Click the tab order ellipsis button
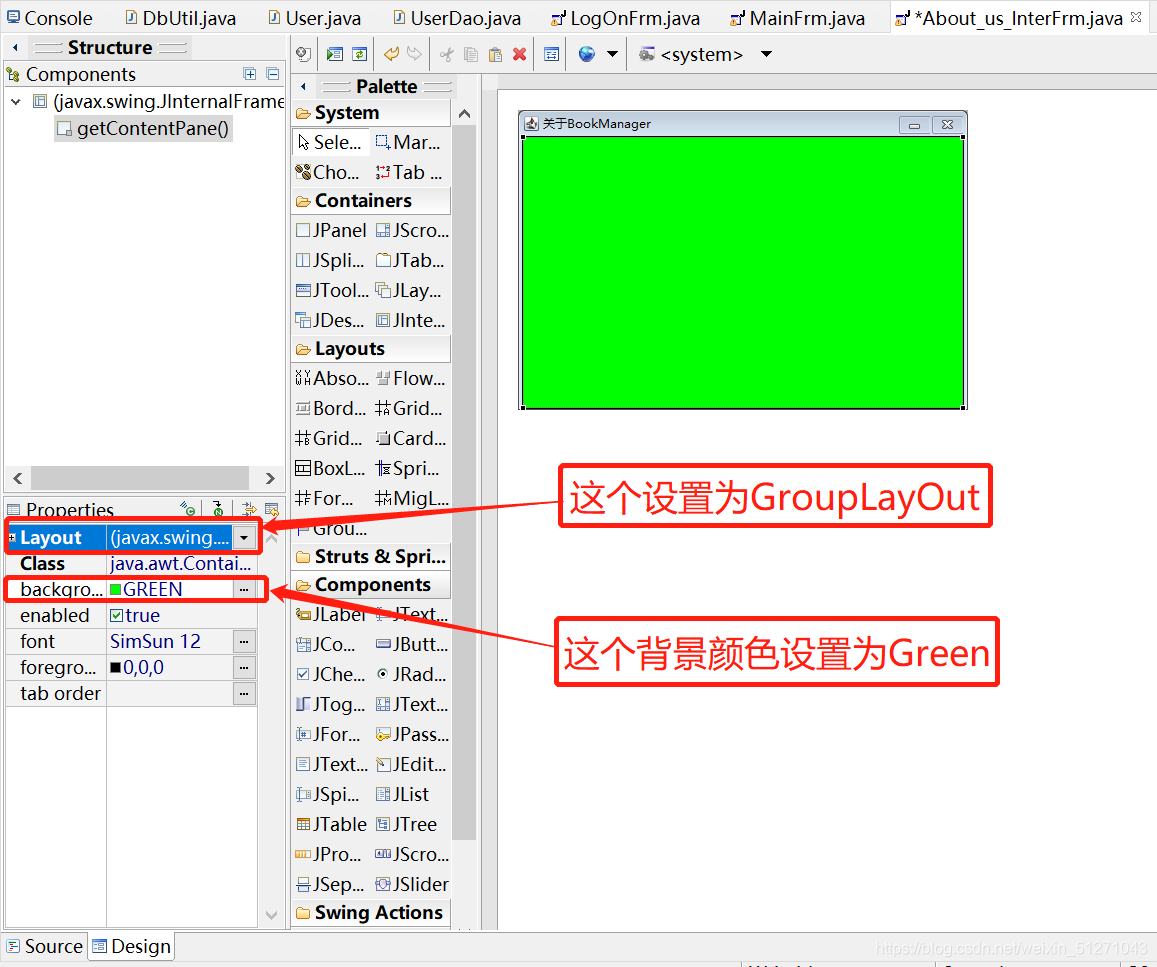Viewport: 1157px width, 967px height. (244, 693)
